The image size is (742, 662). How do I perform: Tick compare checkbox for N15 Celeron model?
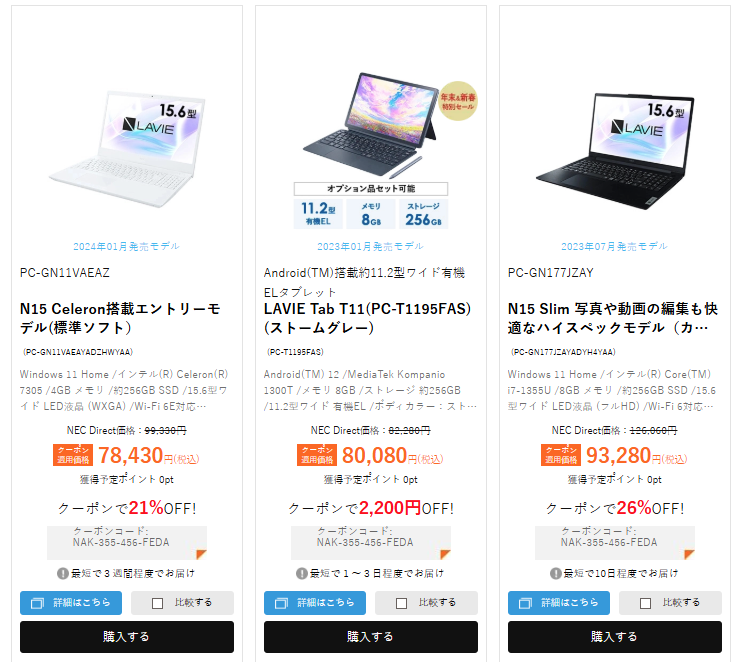(158, 603)
